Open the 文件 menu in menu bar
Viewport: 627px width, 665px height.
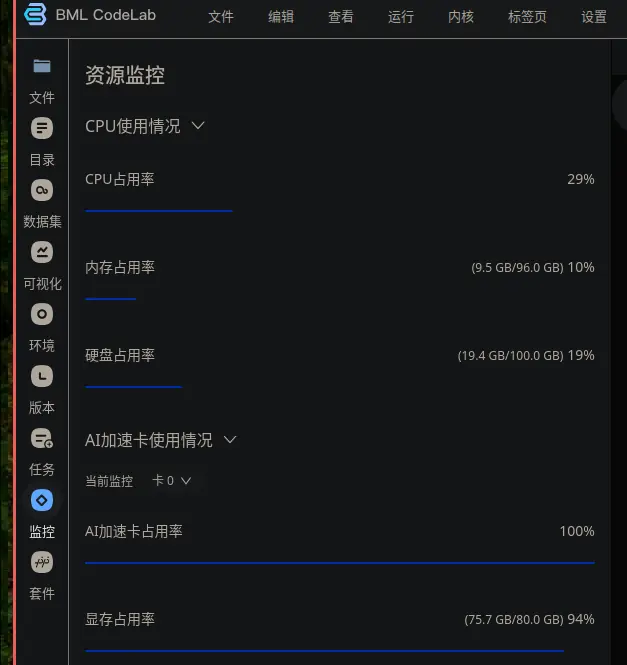(221, 17)
